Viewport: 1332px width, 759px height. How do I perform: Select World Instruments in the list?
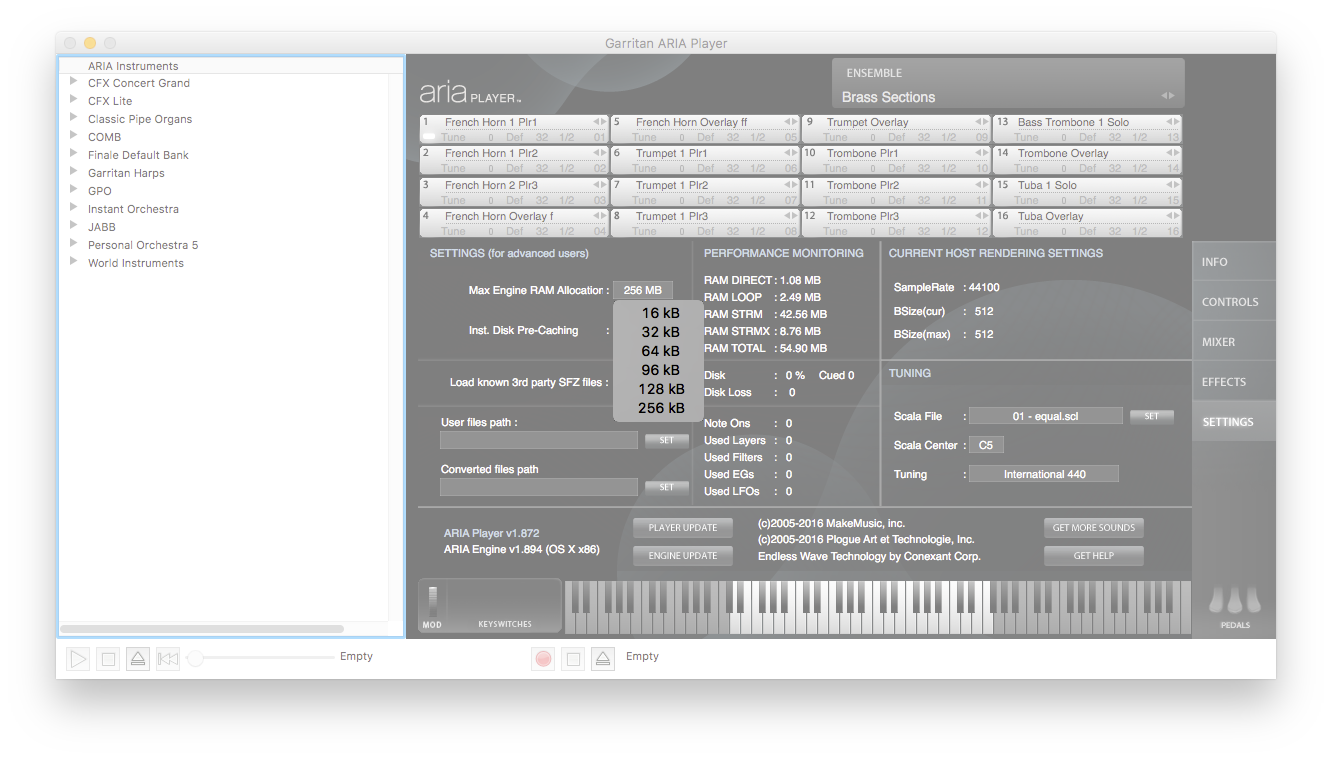136,263
